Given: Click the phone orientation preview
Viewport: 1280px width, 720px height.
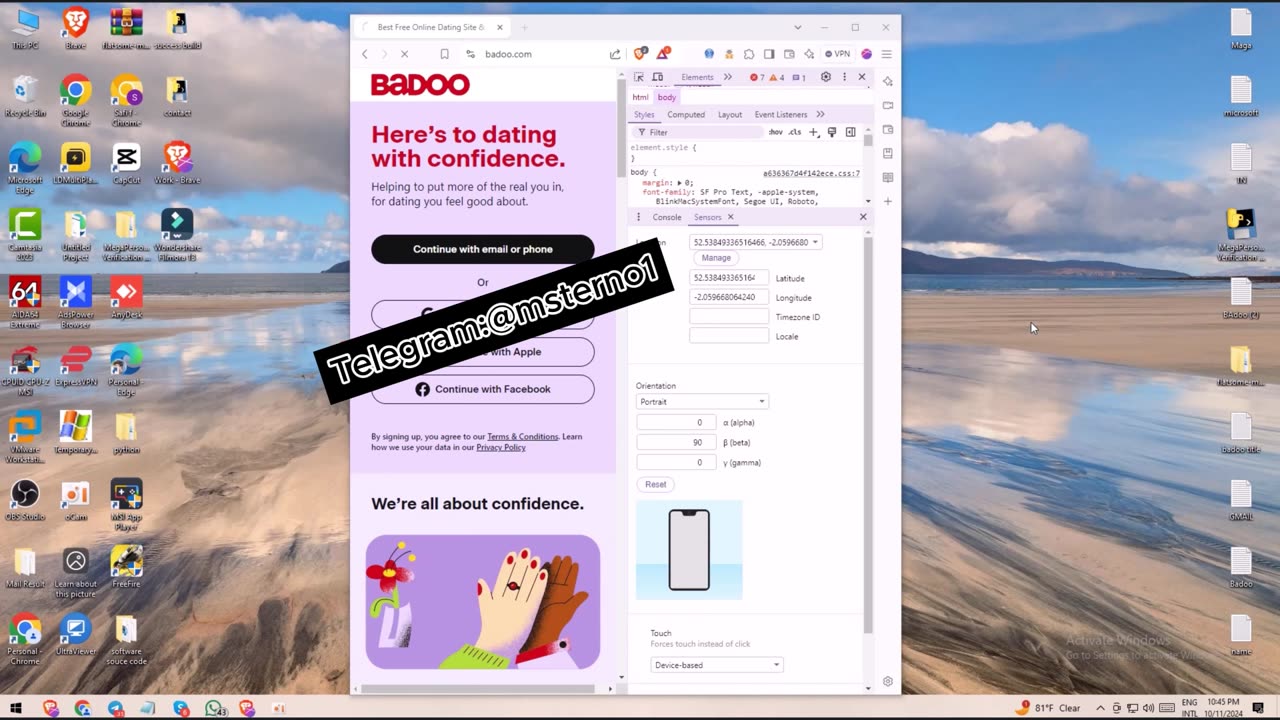Looking at the screenshot, I should point(689,550).
